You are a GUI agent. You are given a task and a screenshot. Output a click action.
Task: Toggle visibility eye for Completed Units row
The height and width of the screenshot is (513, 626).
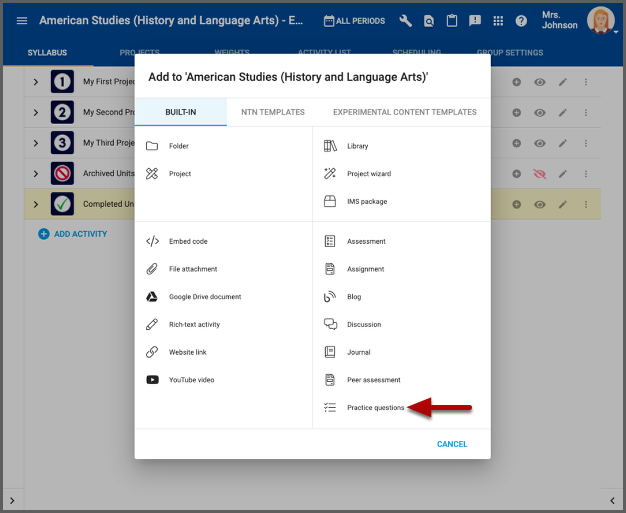(x=540, y=204)
